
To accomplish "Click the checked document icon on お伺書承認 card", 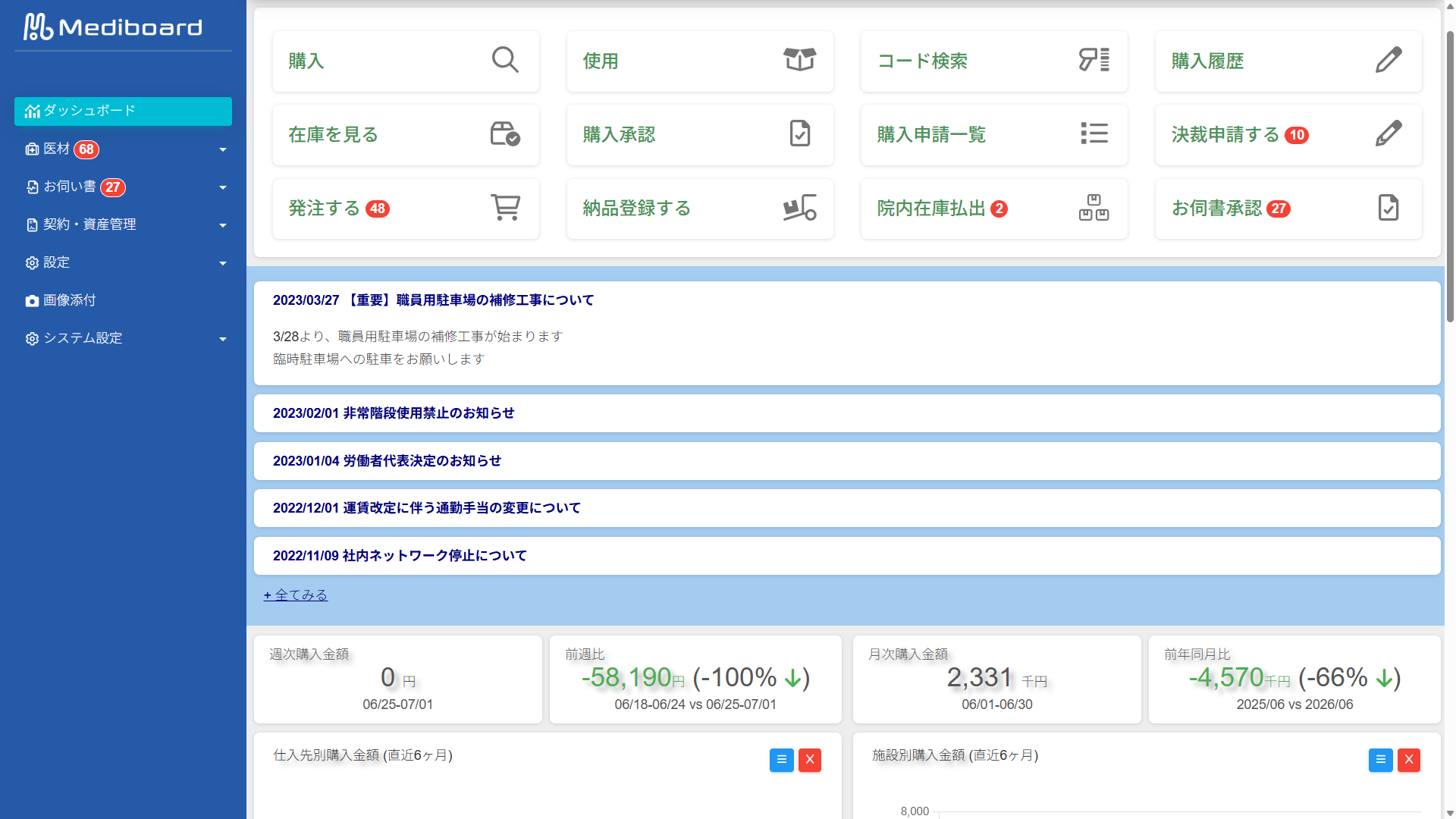I will pyautogui.click(x=1389, y=207).
